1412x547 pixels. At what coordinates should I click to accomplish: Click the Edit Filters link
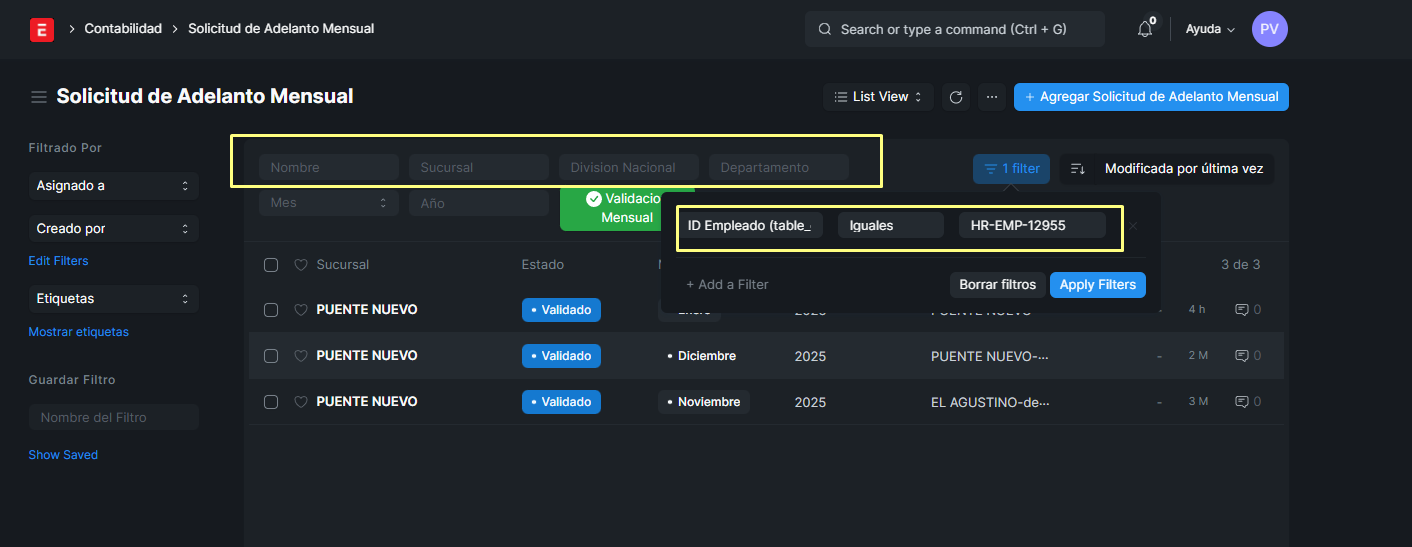pyautogui.click(x=58, y=261)
